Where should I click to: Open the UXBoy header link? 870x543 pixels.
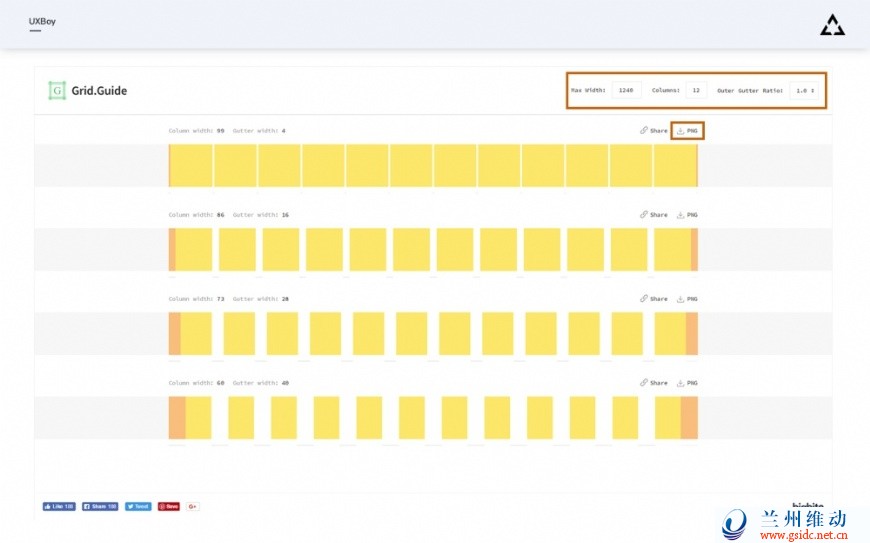point(42,21)
